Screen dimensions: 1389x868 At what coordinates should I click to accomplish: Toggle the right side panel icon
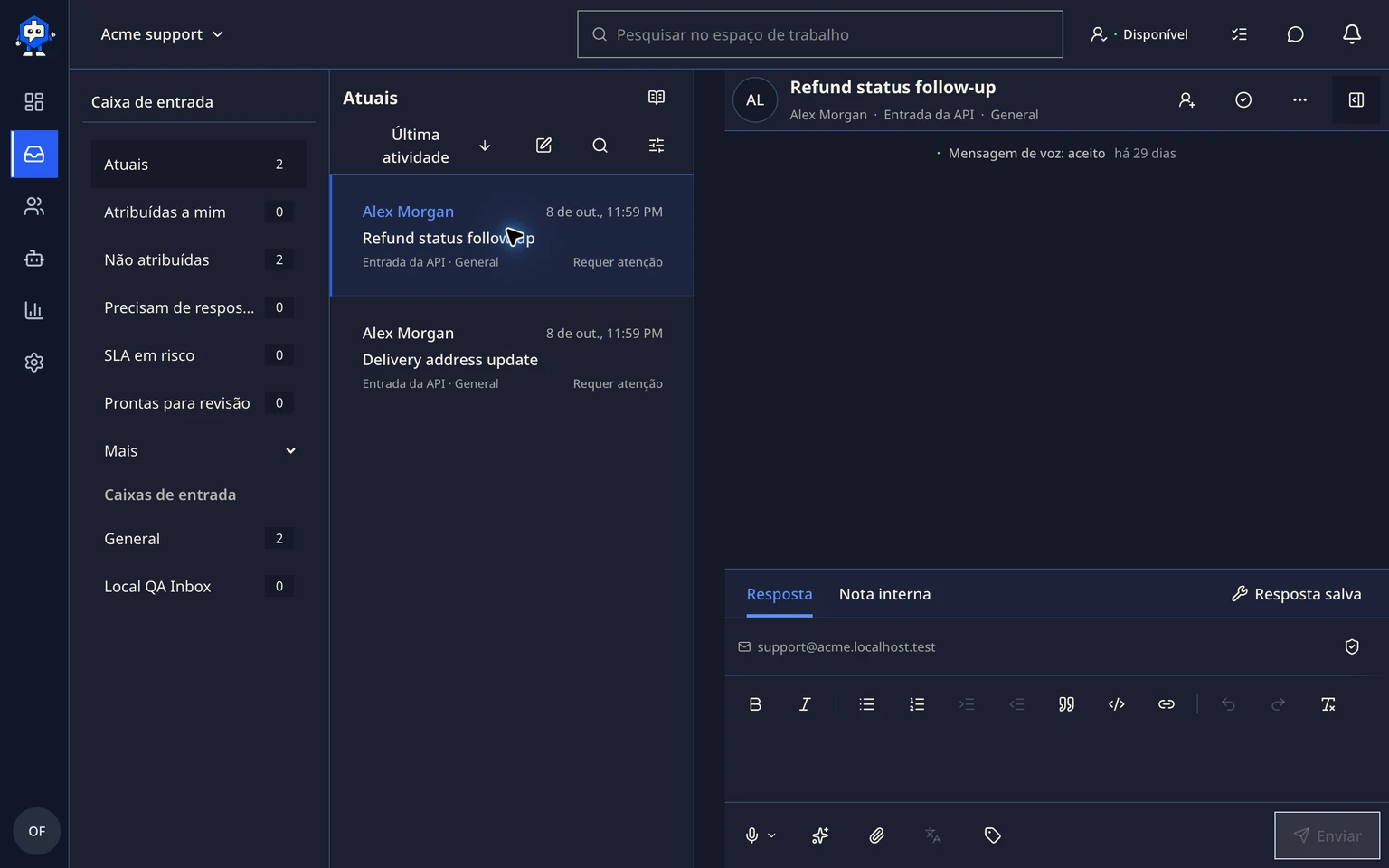(1356, 100)
